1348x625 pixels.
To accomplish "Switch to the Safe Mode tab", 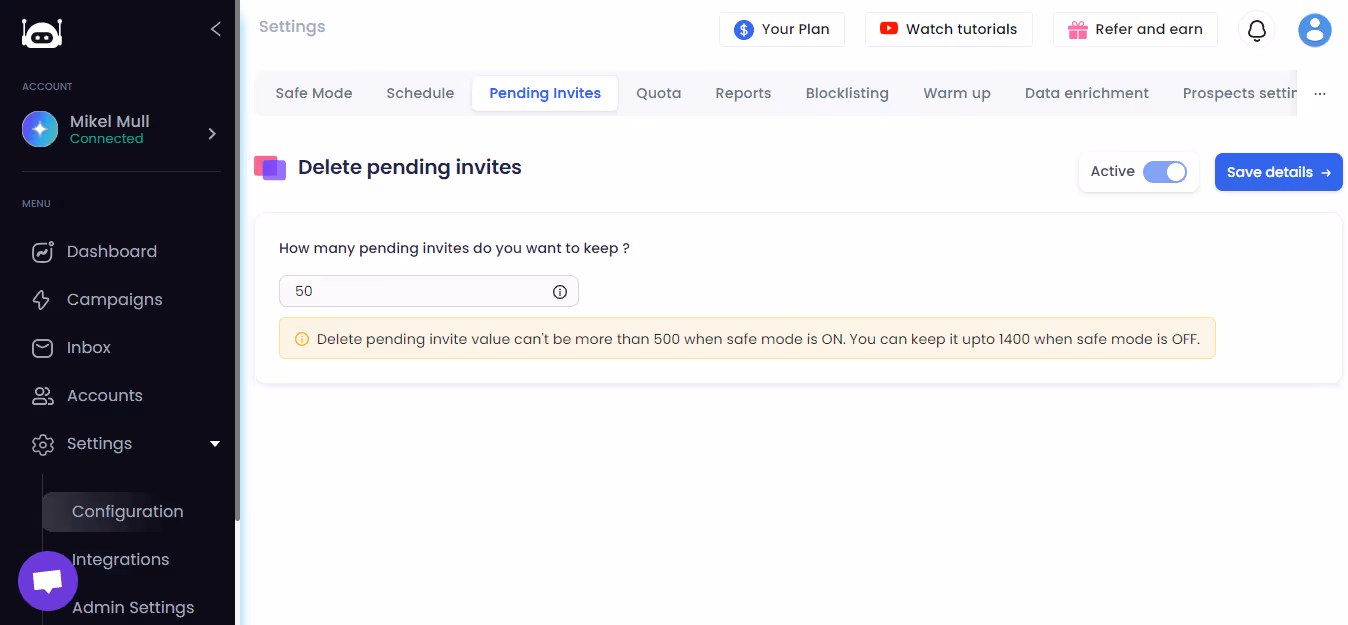I will 313,92.
